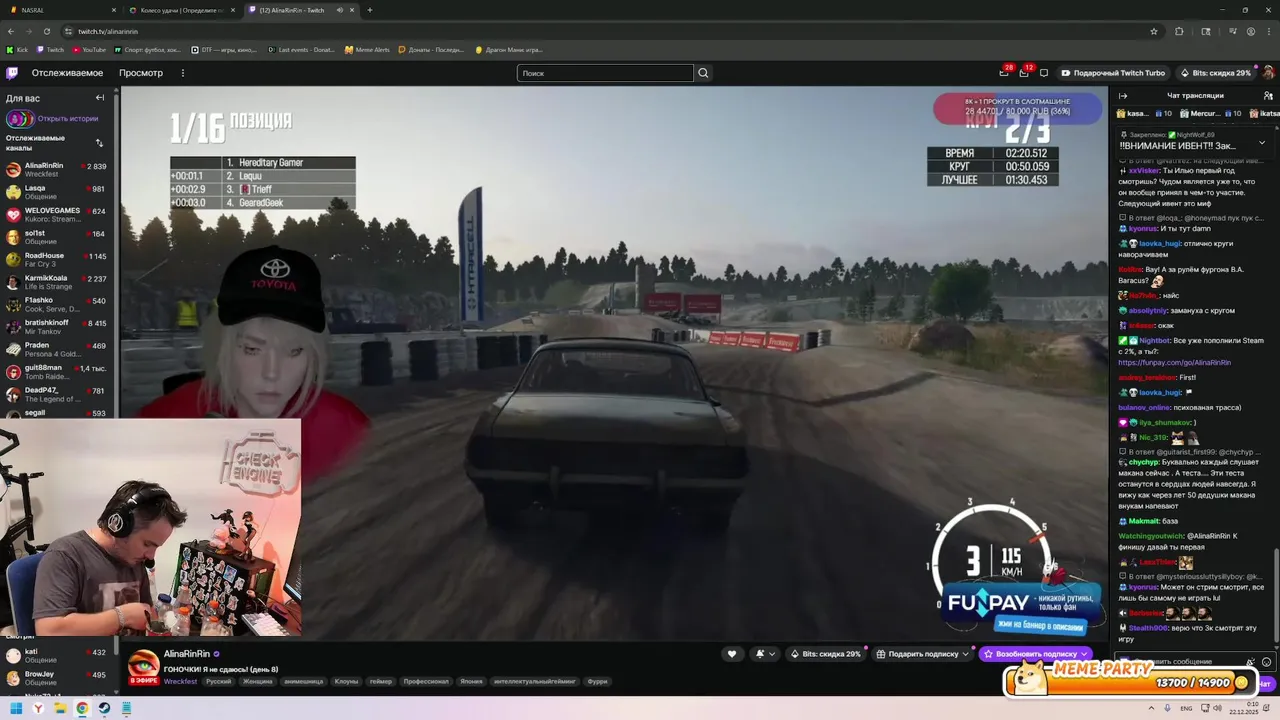Click Подарочный Twitch Turbo button
The width and height of the screenshot is (1280, 720).
click(x=1113, y=73)
